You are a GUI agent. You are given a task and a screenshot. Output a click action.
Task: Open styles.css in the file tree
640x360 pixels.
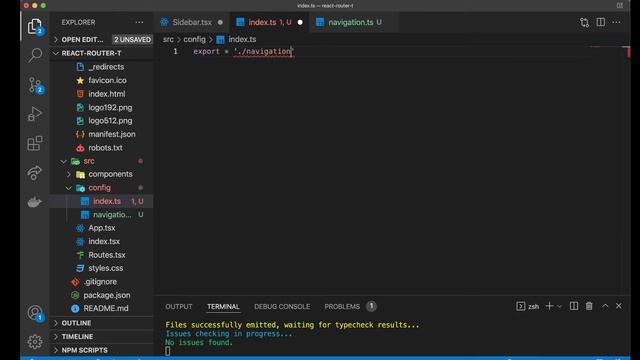pos(106,268)
